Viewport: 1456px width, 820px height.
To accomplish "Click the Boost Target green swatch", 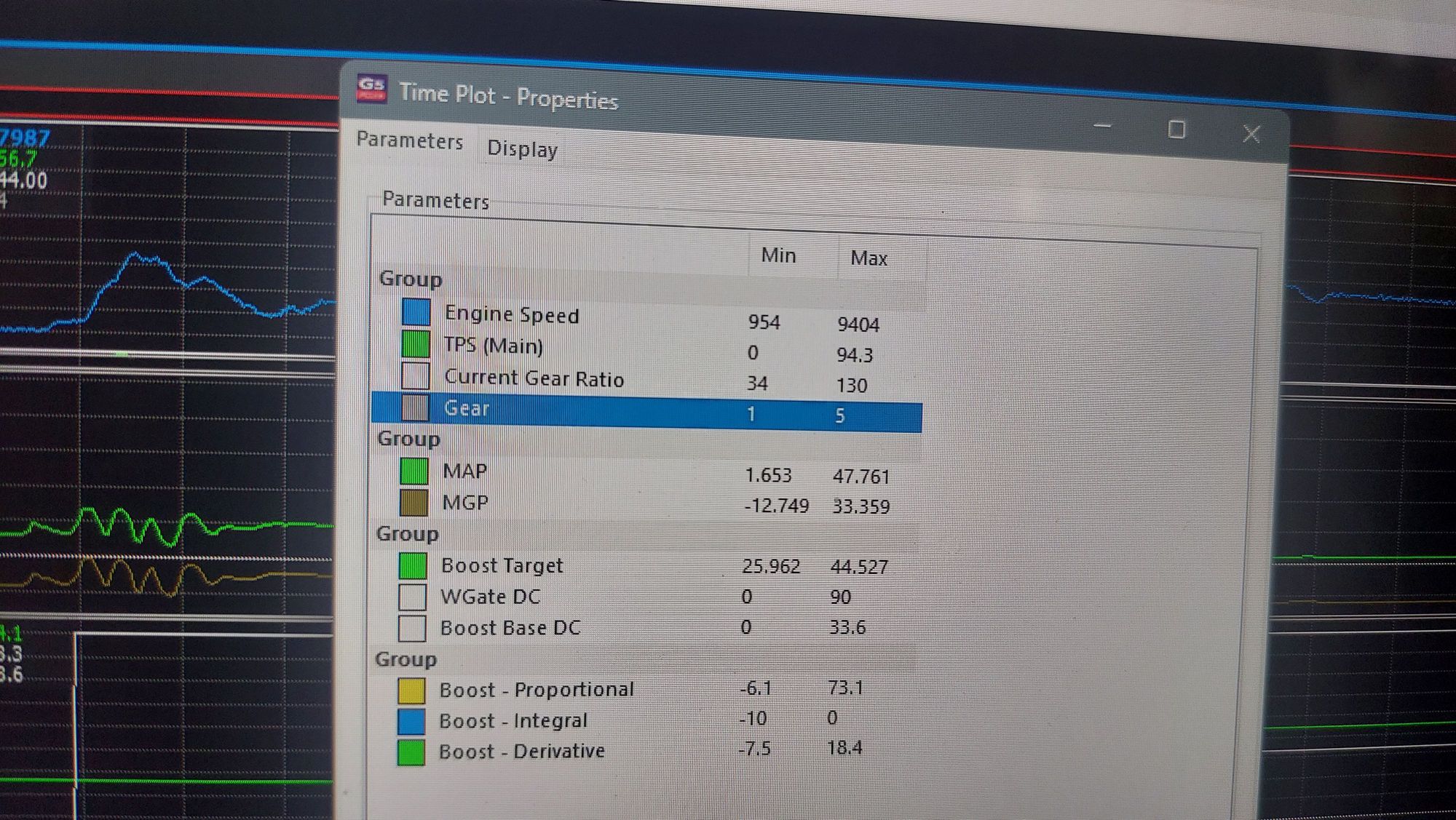I will 413,565.
